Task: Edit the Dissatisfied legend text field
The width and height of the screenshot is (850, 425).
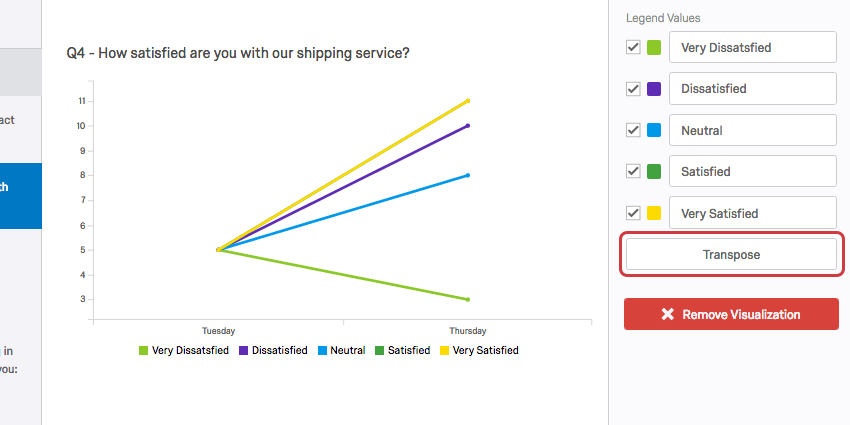Action: 752,88
